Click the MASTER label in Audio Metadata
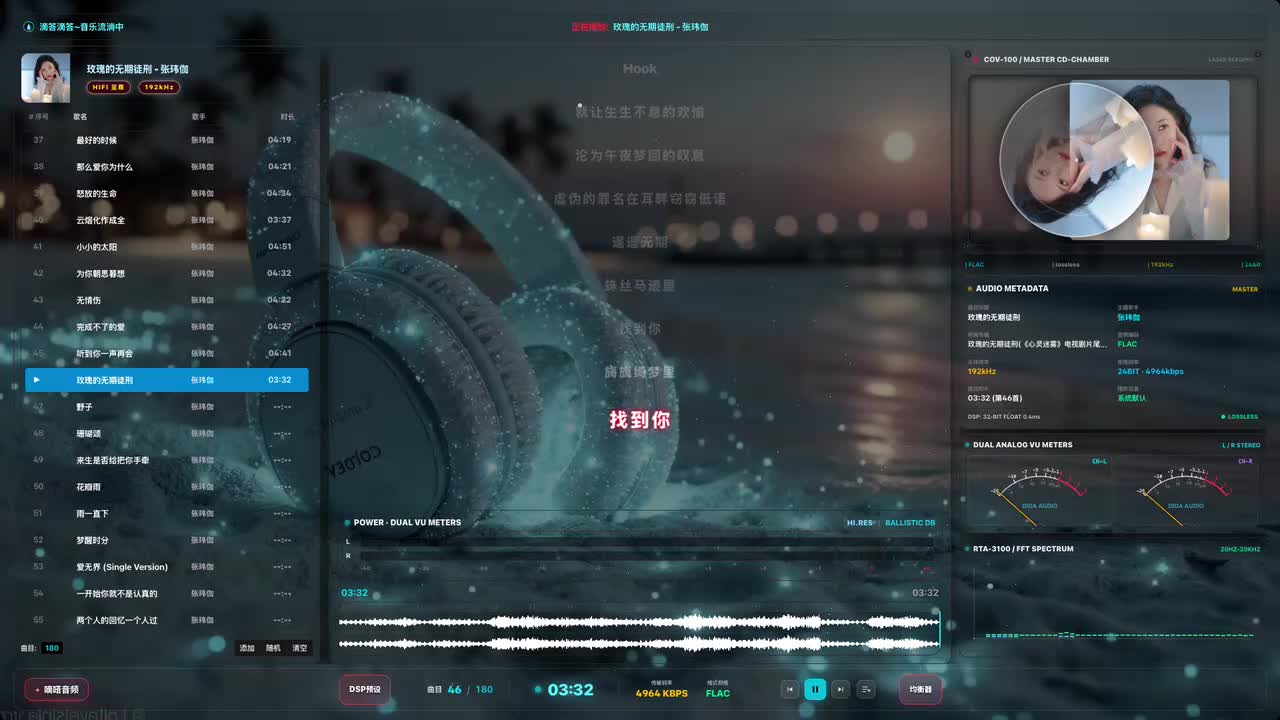 point(1245,289)
